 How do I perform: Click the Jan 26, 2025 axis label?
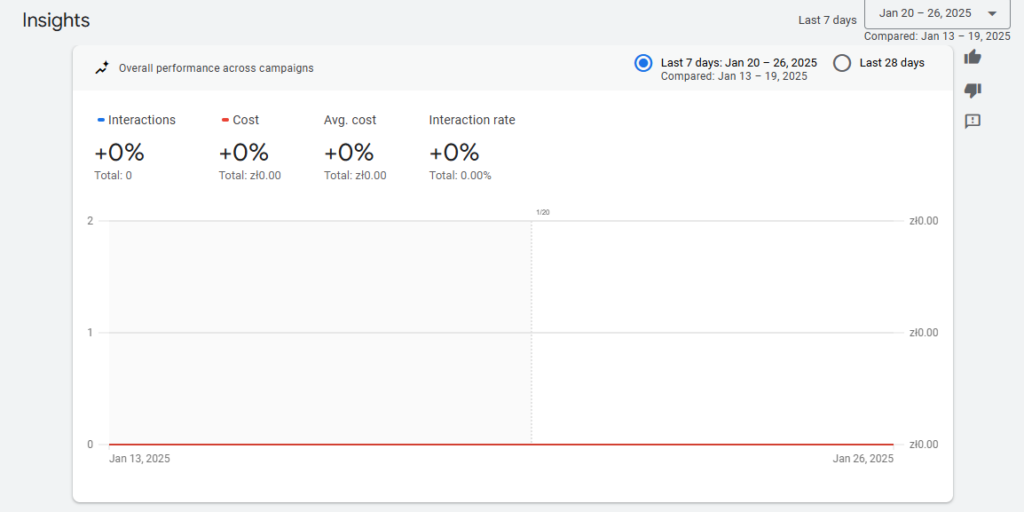(x=863, y=459)
